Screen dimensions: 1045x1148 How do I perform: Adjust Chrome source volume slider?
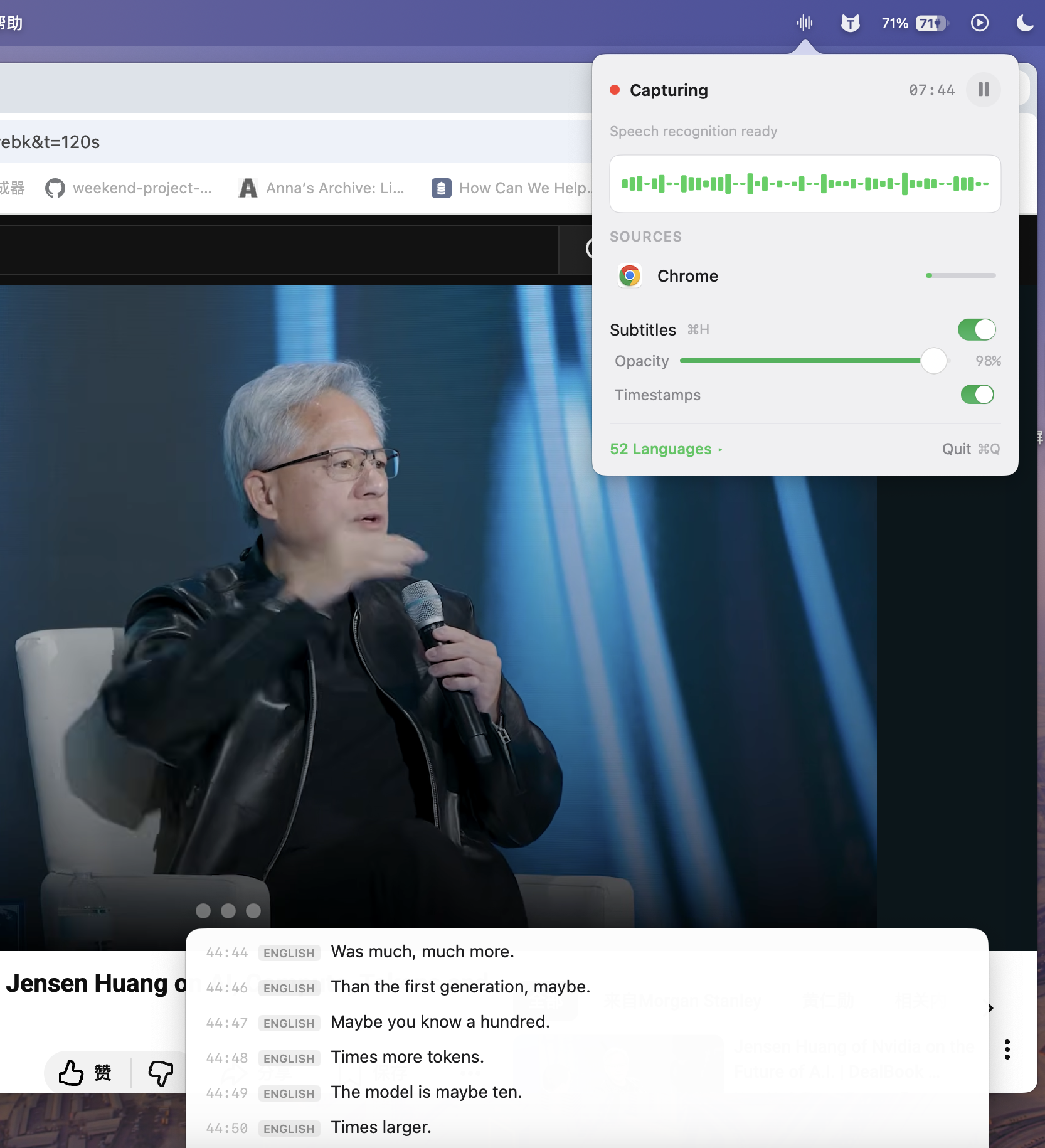pos(960,275)
